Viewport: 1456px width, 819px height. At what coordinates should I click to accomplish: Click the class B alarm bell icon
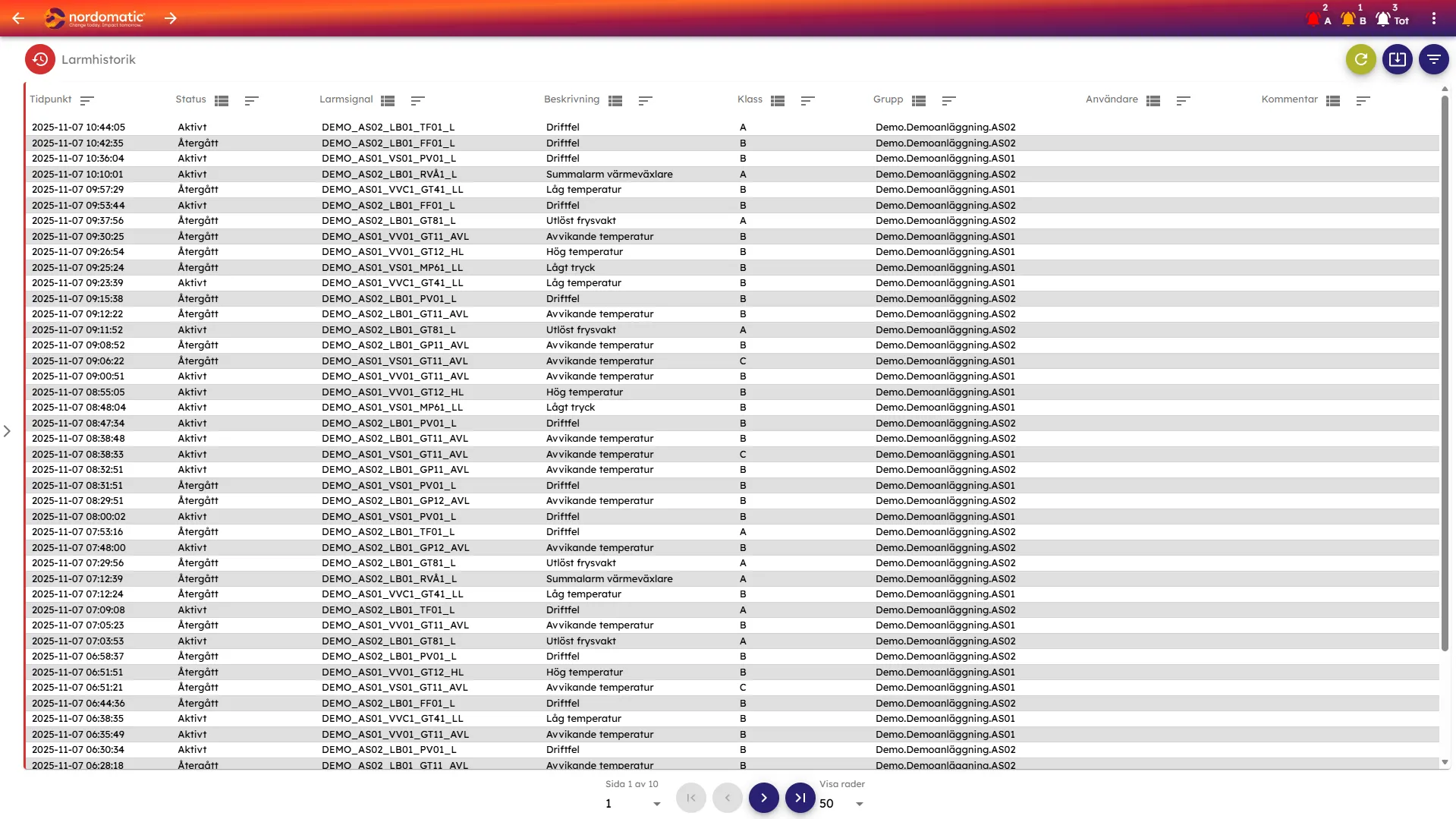click(1348, 20)
